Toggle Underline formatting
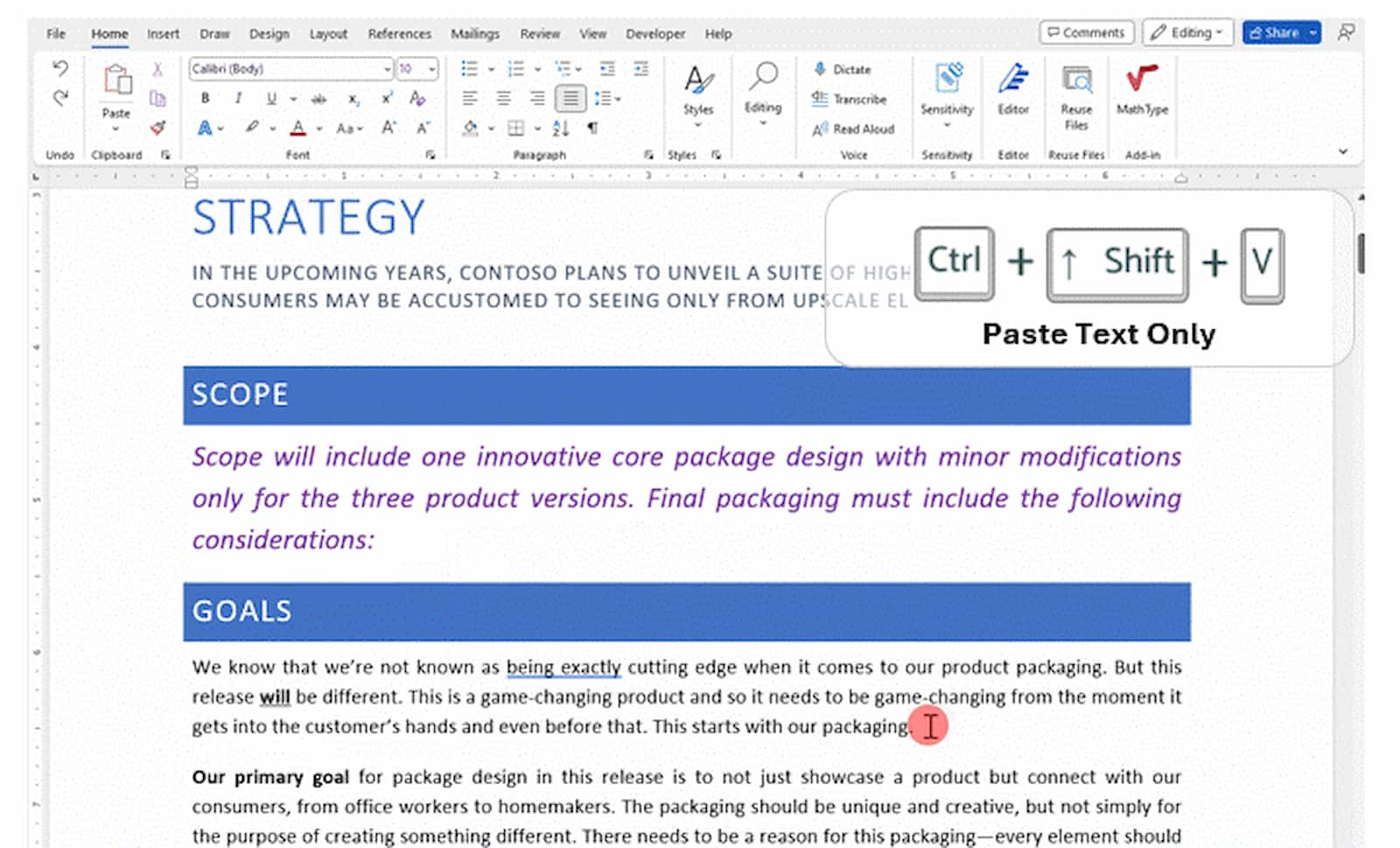1400x848 pixels. 271,99
